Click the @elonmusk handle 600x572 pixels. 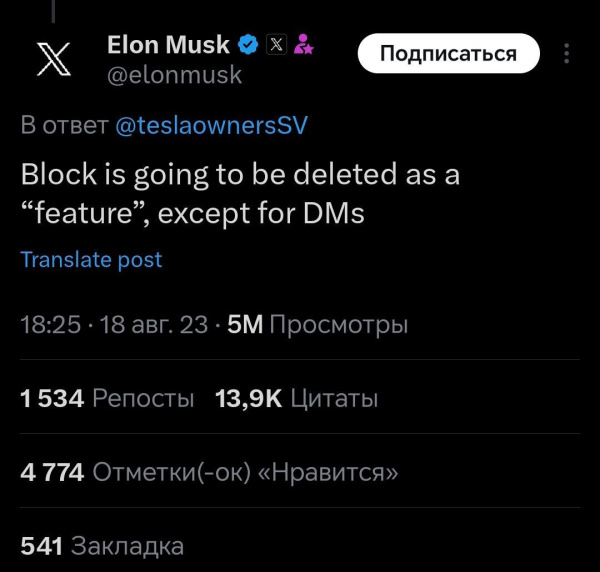coord(173,74)
